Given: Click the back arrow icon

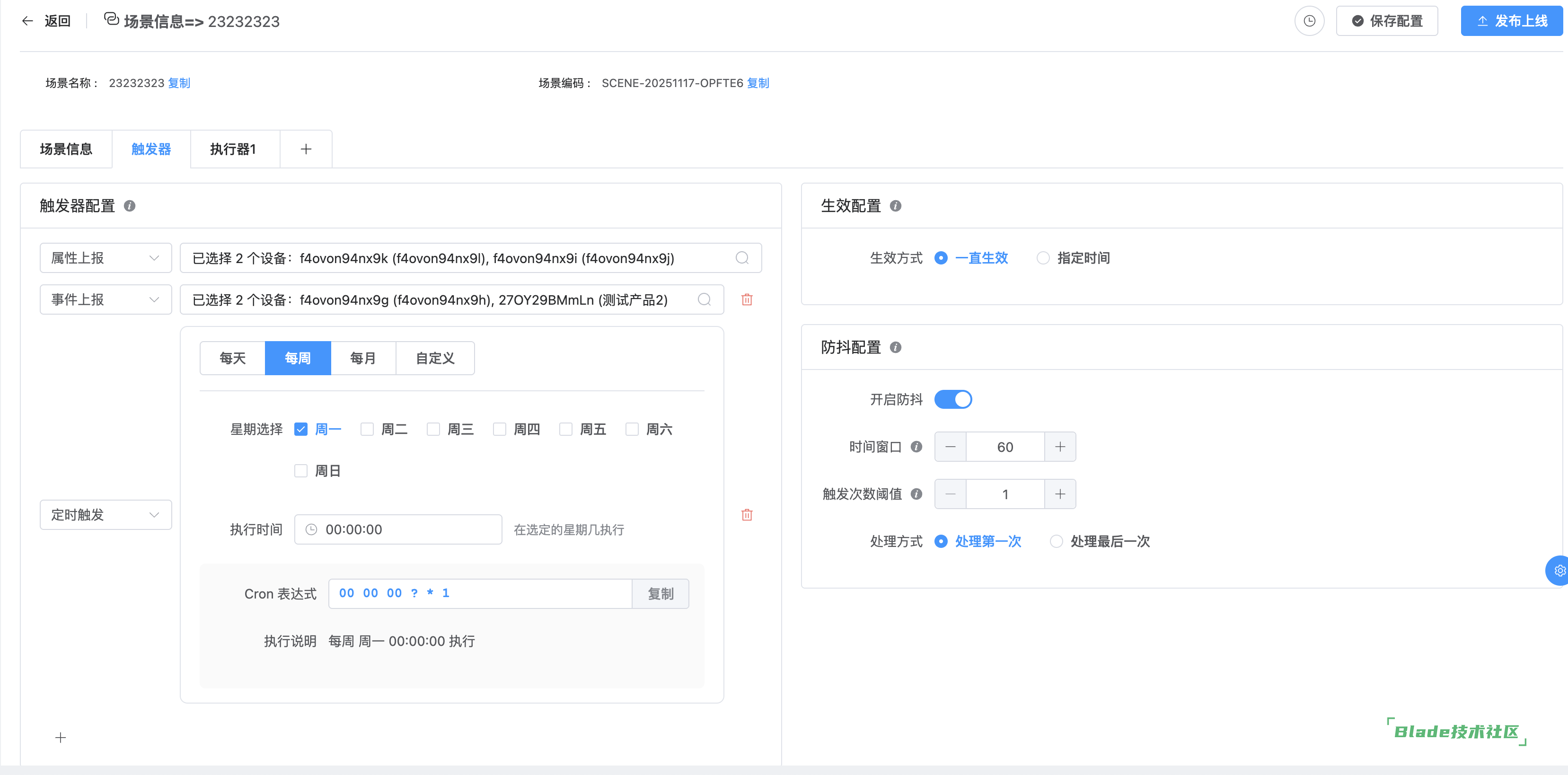Looking at the screenshot, I should pyautogui.click(x=27, y=21).
